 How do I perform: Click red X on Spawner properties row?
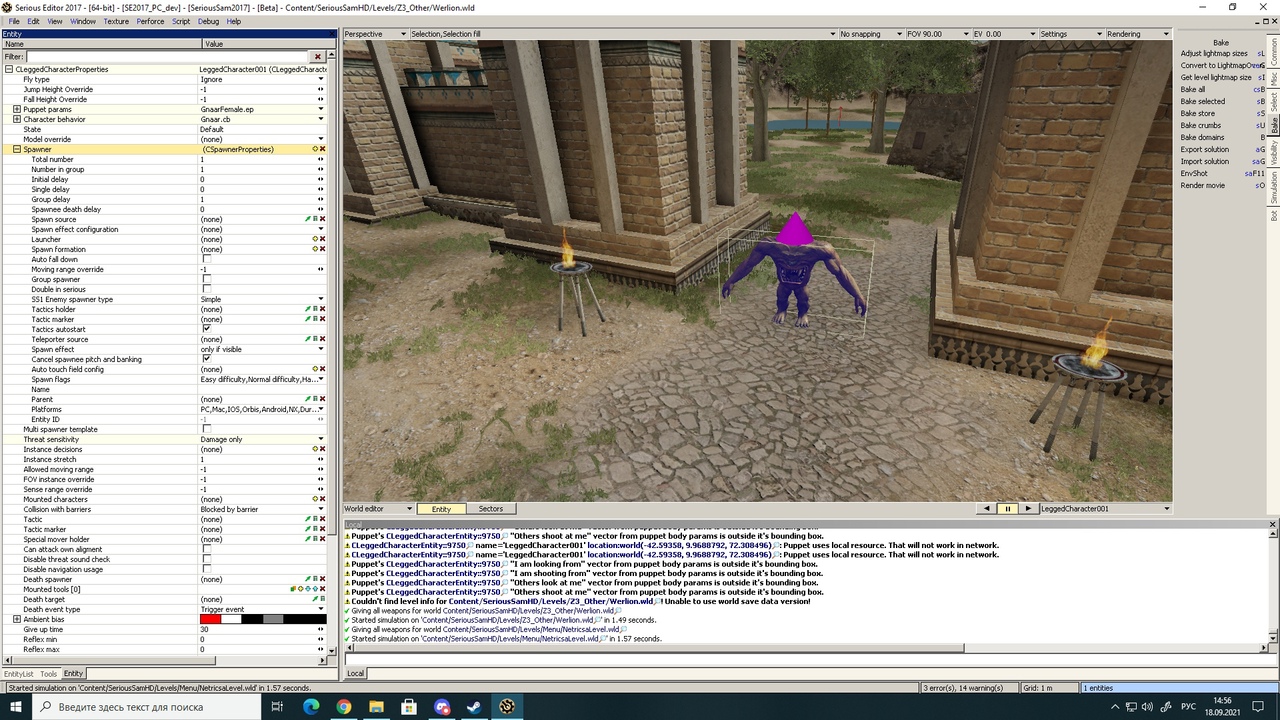[322, 149]
